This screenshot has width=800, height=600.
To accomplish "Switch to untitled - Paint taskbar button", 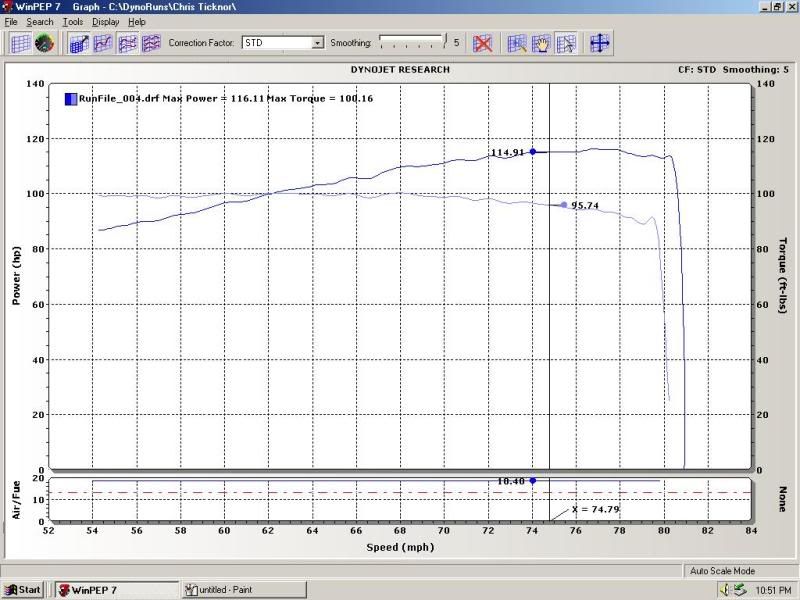I will point(244,590).
